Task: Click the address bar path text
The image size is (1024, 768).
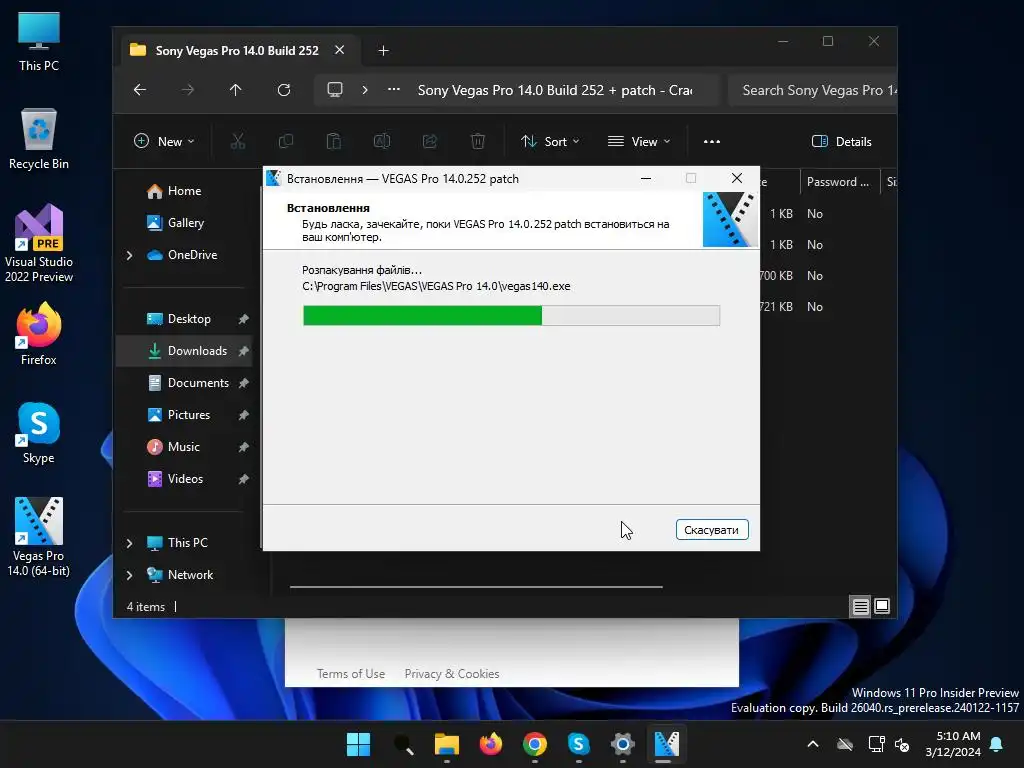Action: point(555,90)
